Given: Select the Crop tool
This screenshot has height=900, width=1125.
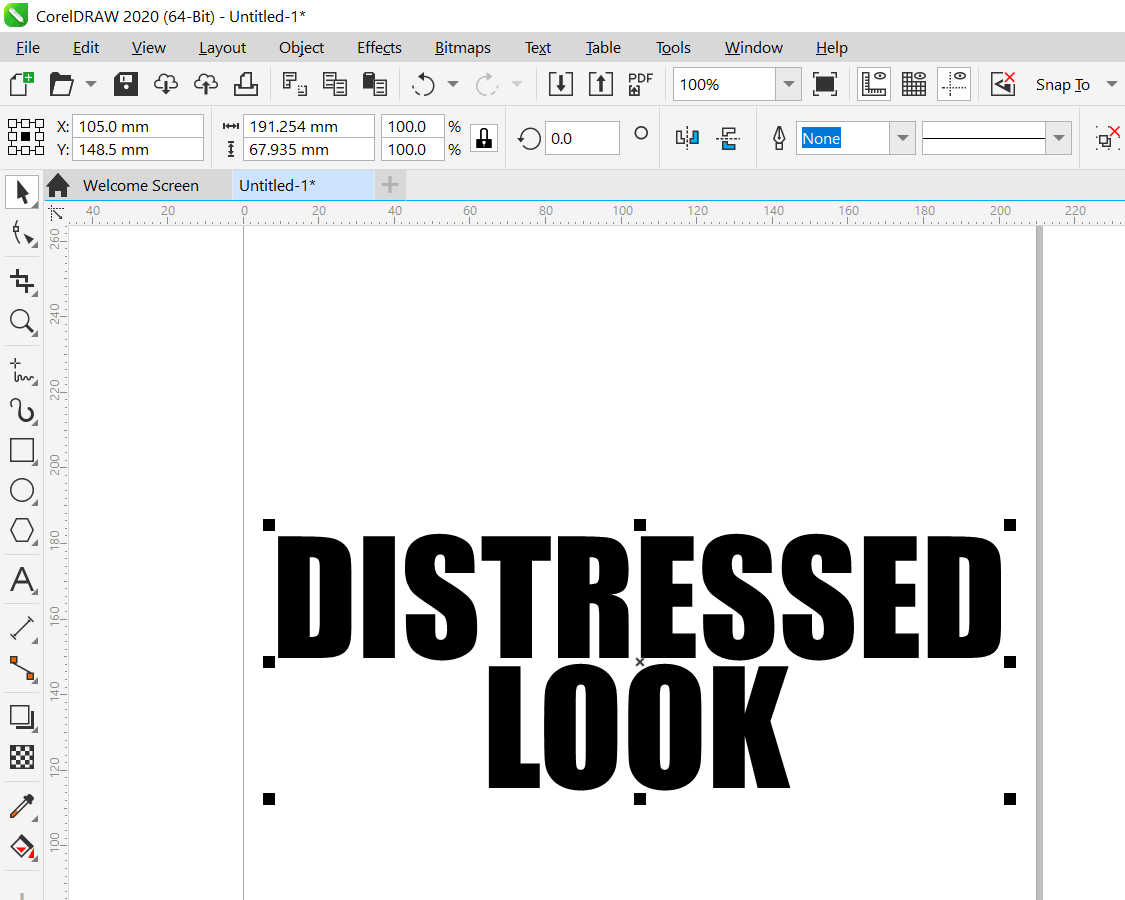Looking at the screenshot, I should click(22, 281).
